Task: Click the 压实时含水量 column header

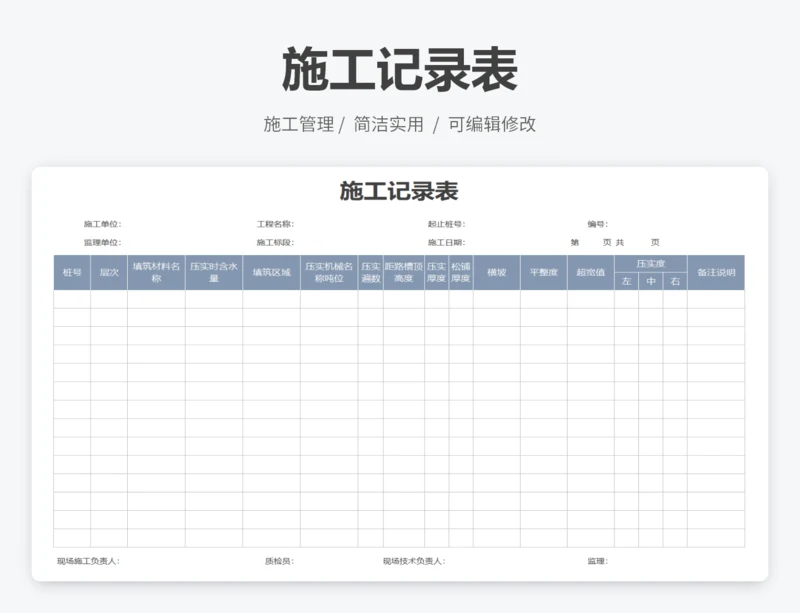Action: (x=214, y=273)
